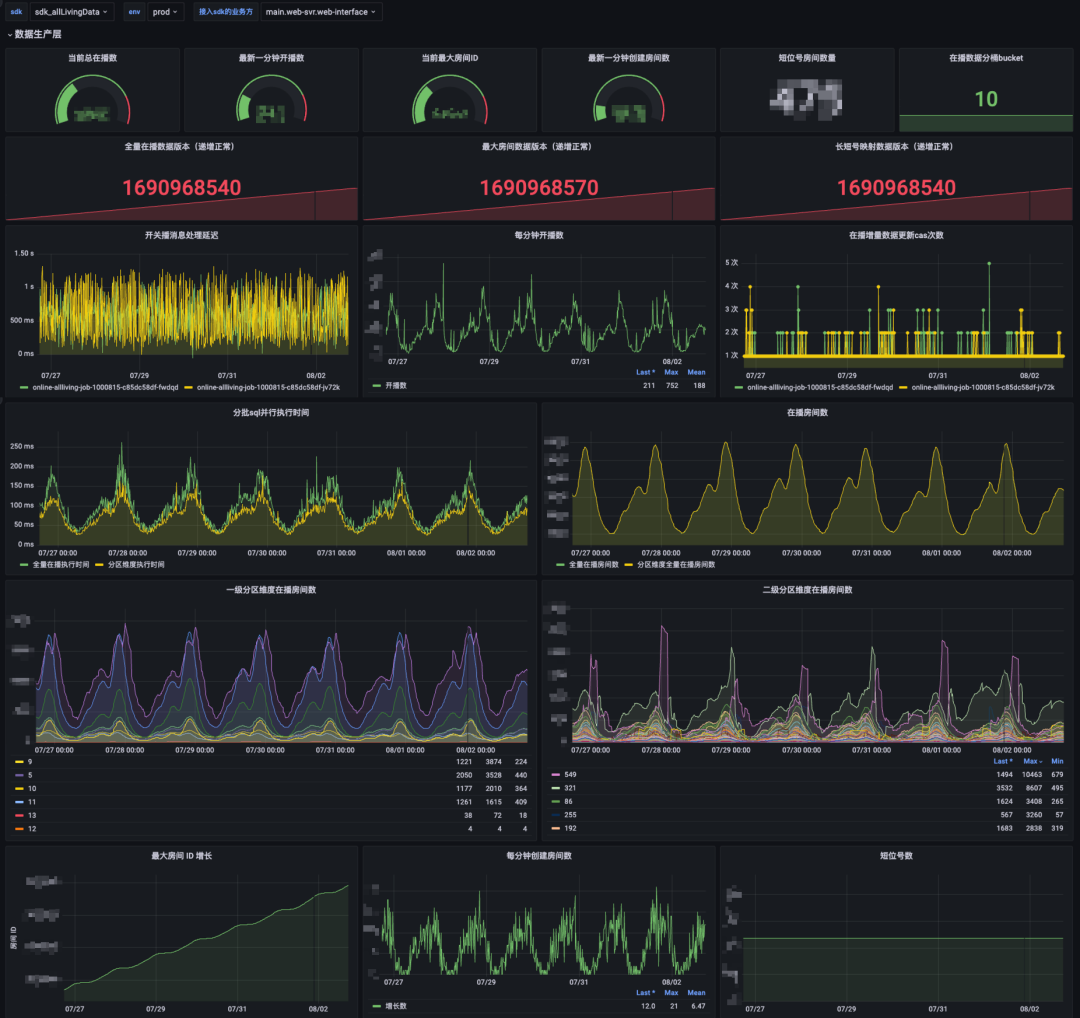Click the 每分钟创建房间数 panel title
This screenshot has height=1018, width=1080.
539,855
